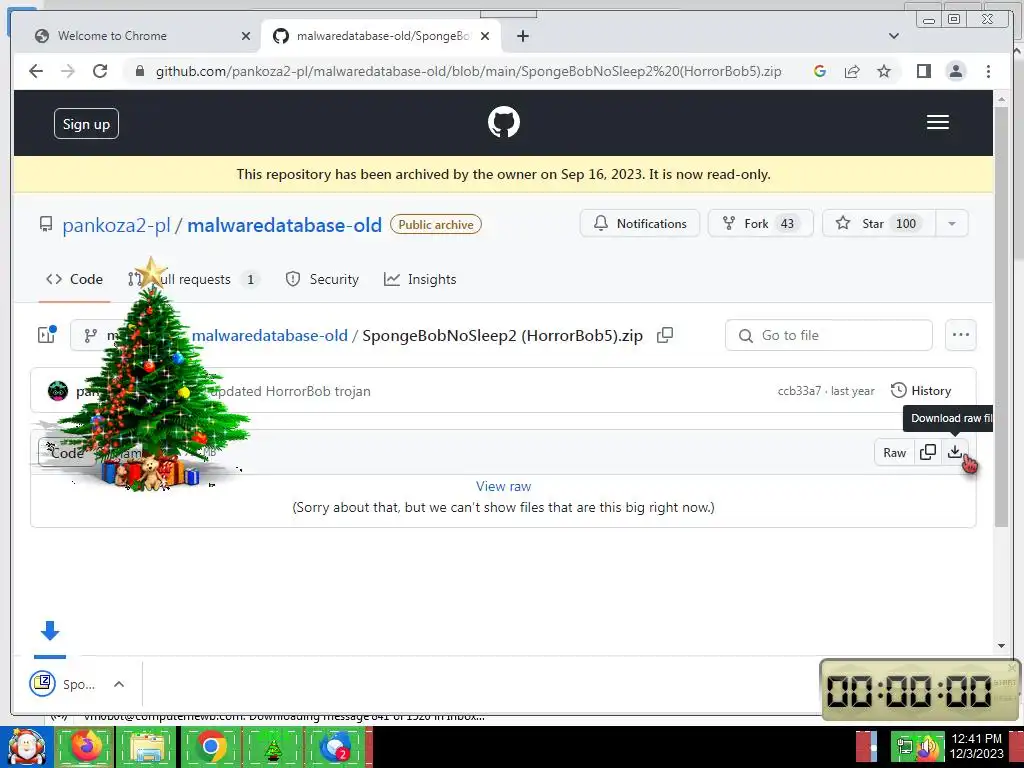Open the tab search chevron
The width and height of the screenshot is (1024, 768).
pos(894,36)
